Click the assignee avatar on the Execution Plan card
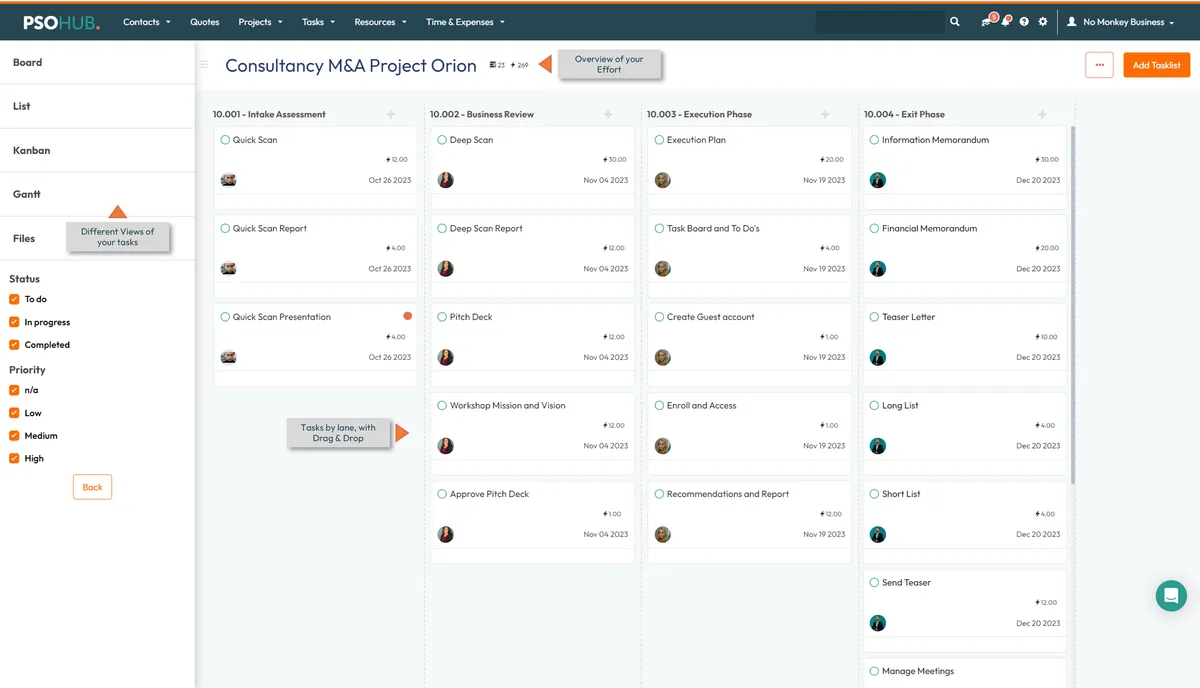1200x688 pixels. click(662, 180)
